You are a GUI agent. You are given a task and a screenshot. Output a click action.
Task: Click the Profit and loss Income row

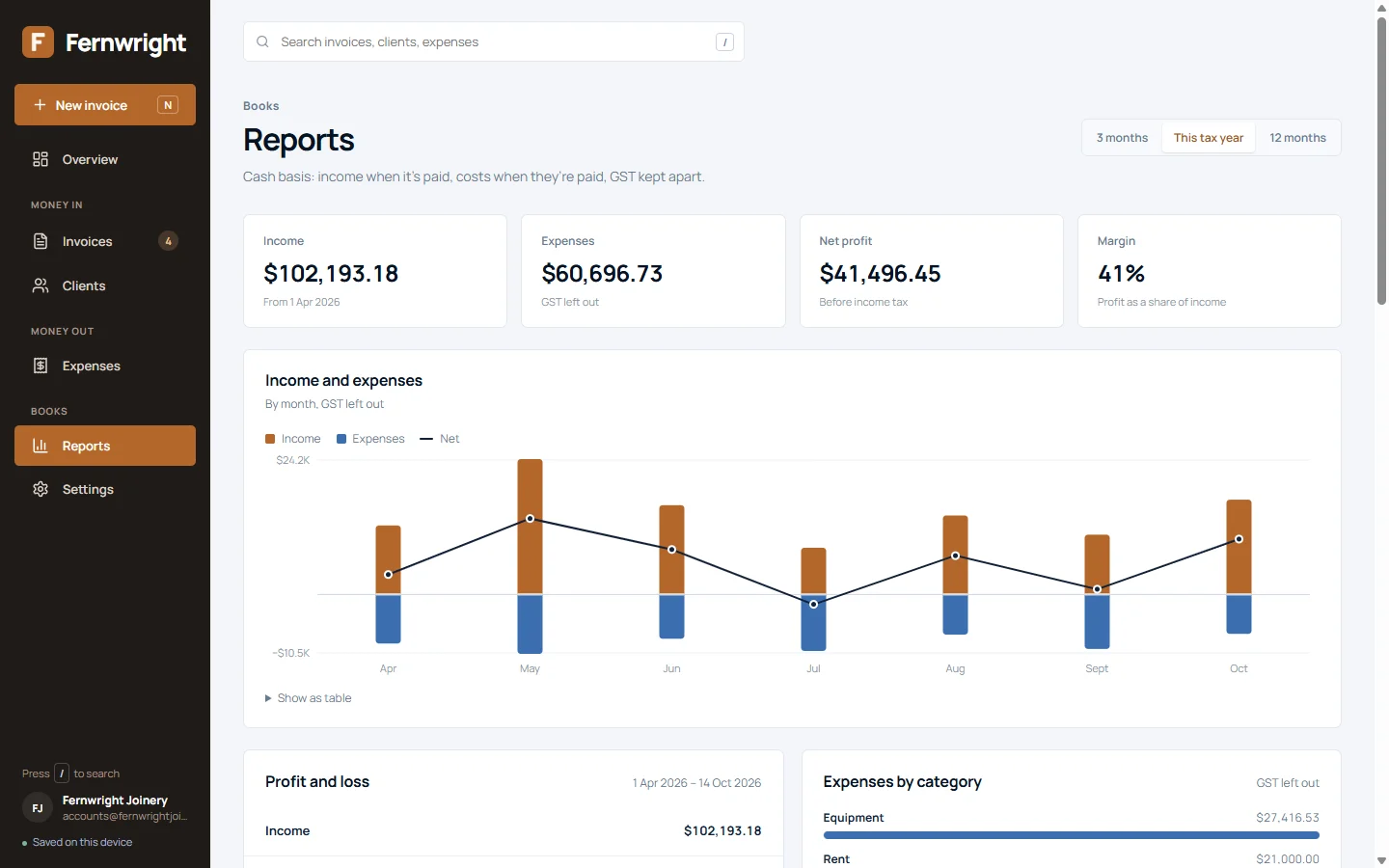click(513, 830)
